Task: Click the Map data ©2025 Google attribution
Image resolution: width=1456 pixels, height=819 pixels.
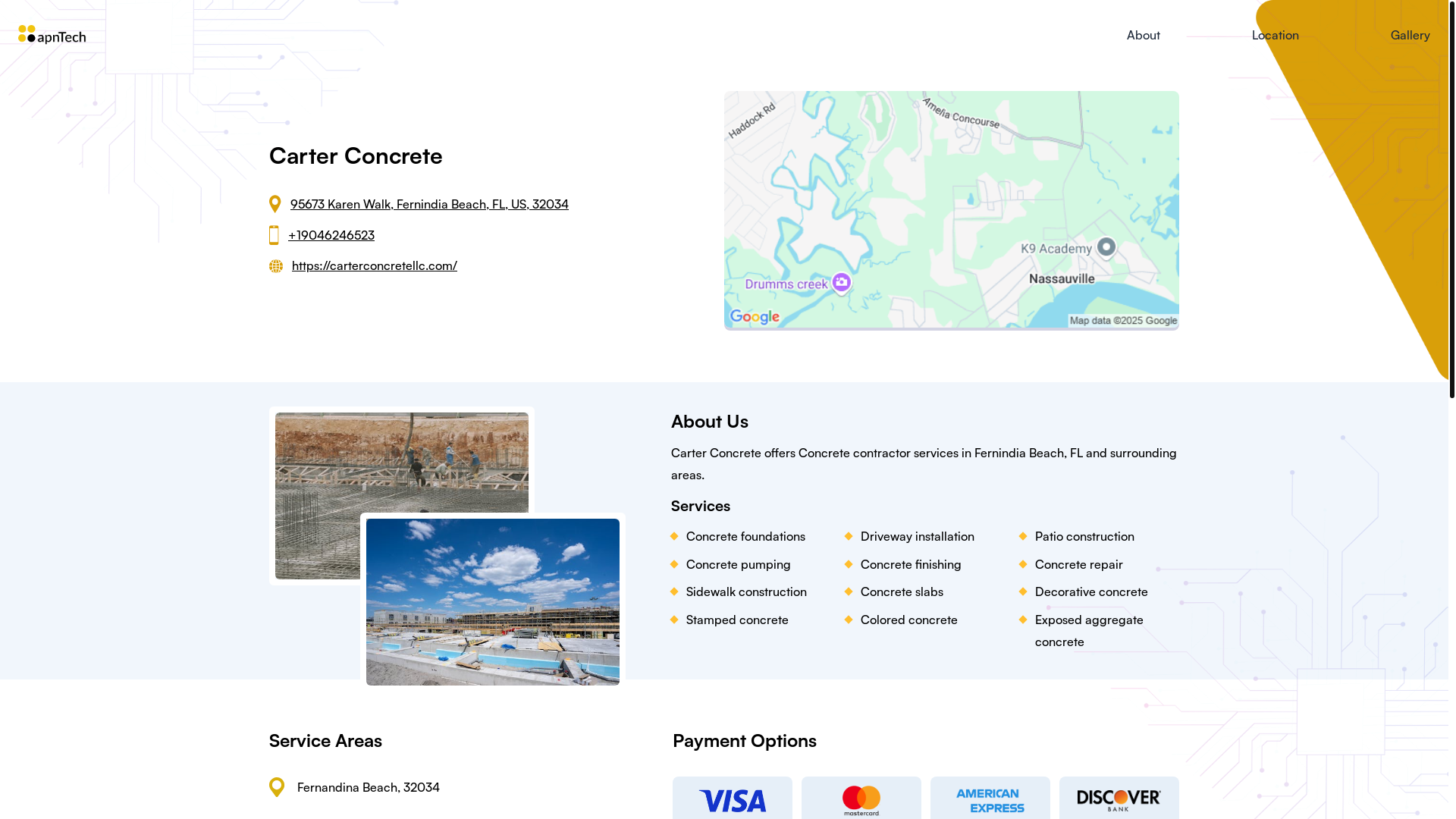Action: (x=1124, y=321)
